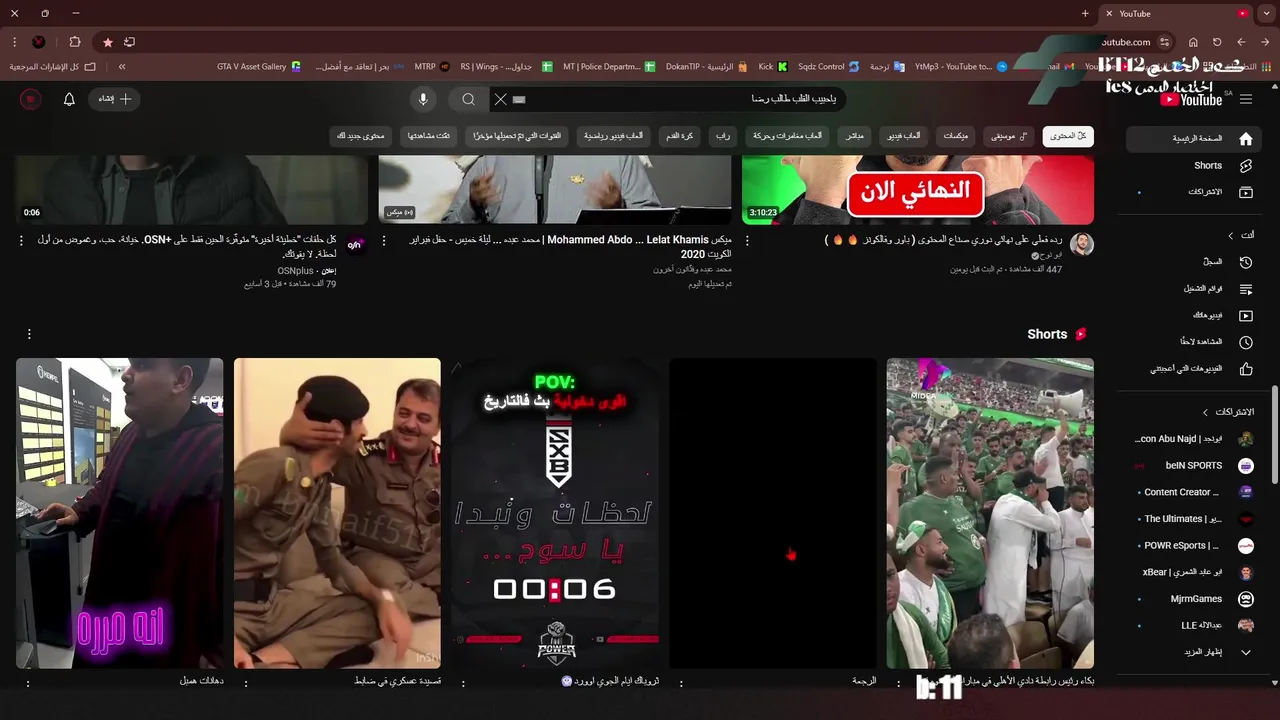The width and height of the screenshot is (1280, 720).
Task: Clear the search query with X
Action: 500,99
